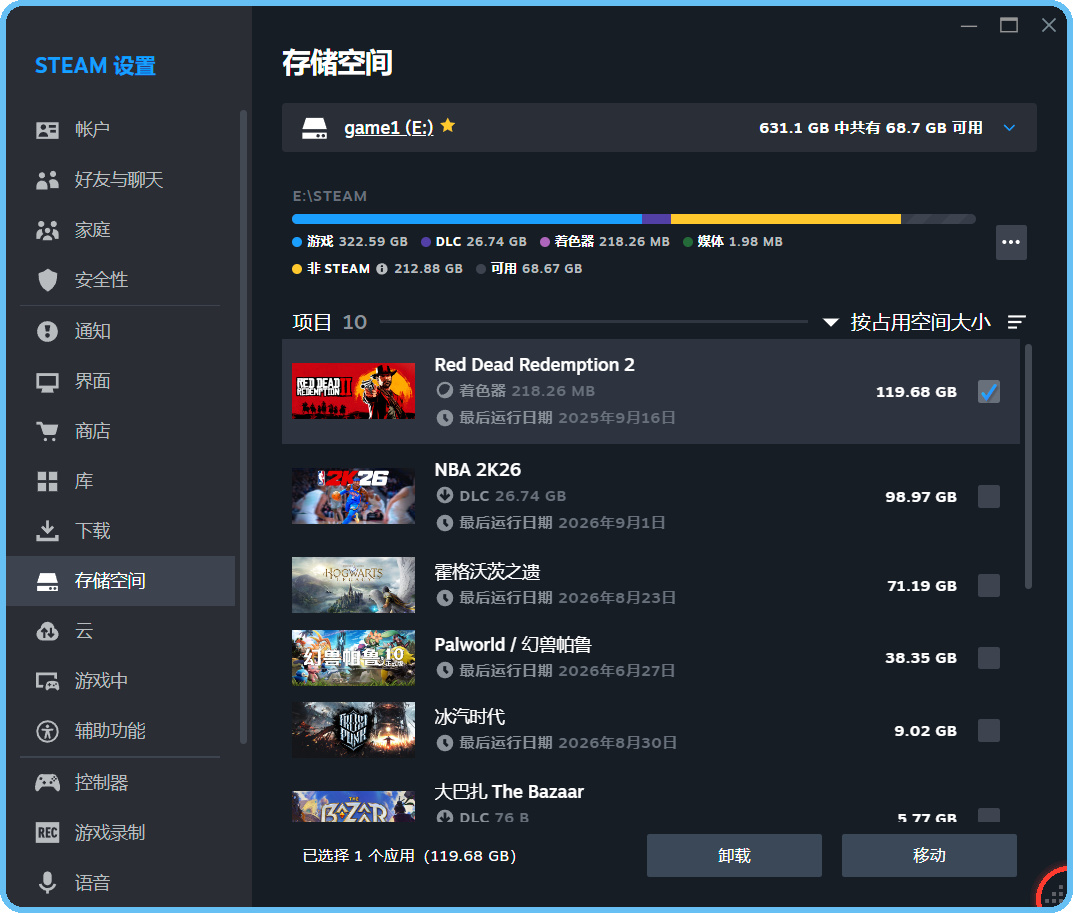
Task: Click the 98.97 GB size value
Action: point(920,497)
